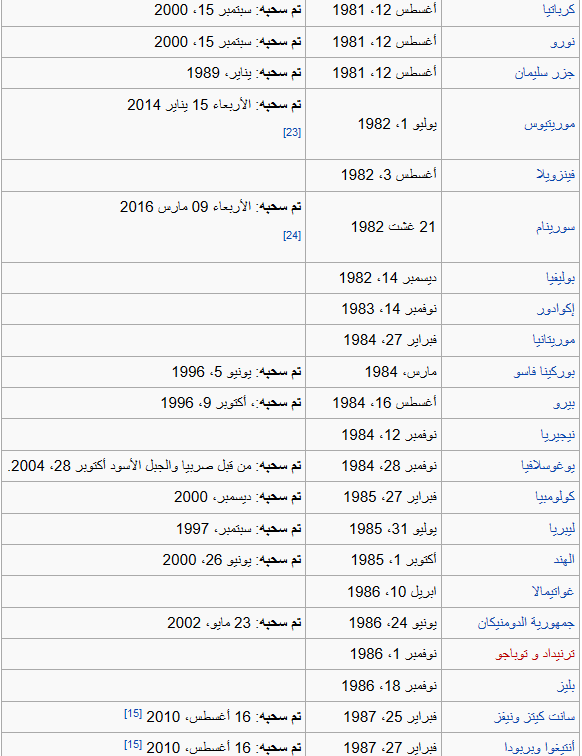582x756 pixels.
Task: Select withdrawal text سبتمبر، 1997
Action: (214, 529)
